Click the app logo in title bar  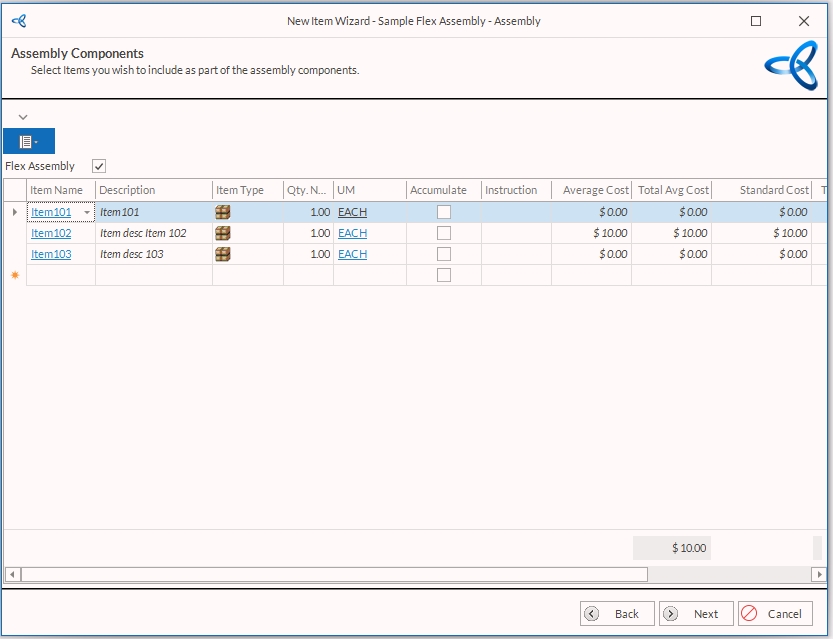[x=19, y=21]
